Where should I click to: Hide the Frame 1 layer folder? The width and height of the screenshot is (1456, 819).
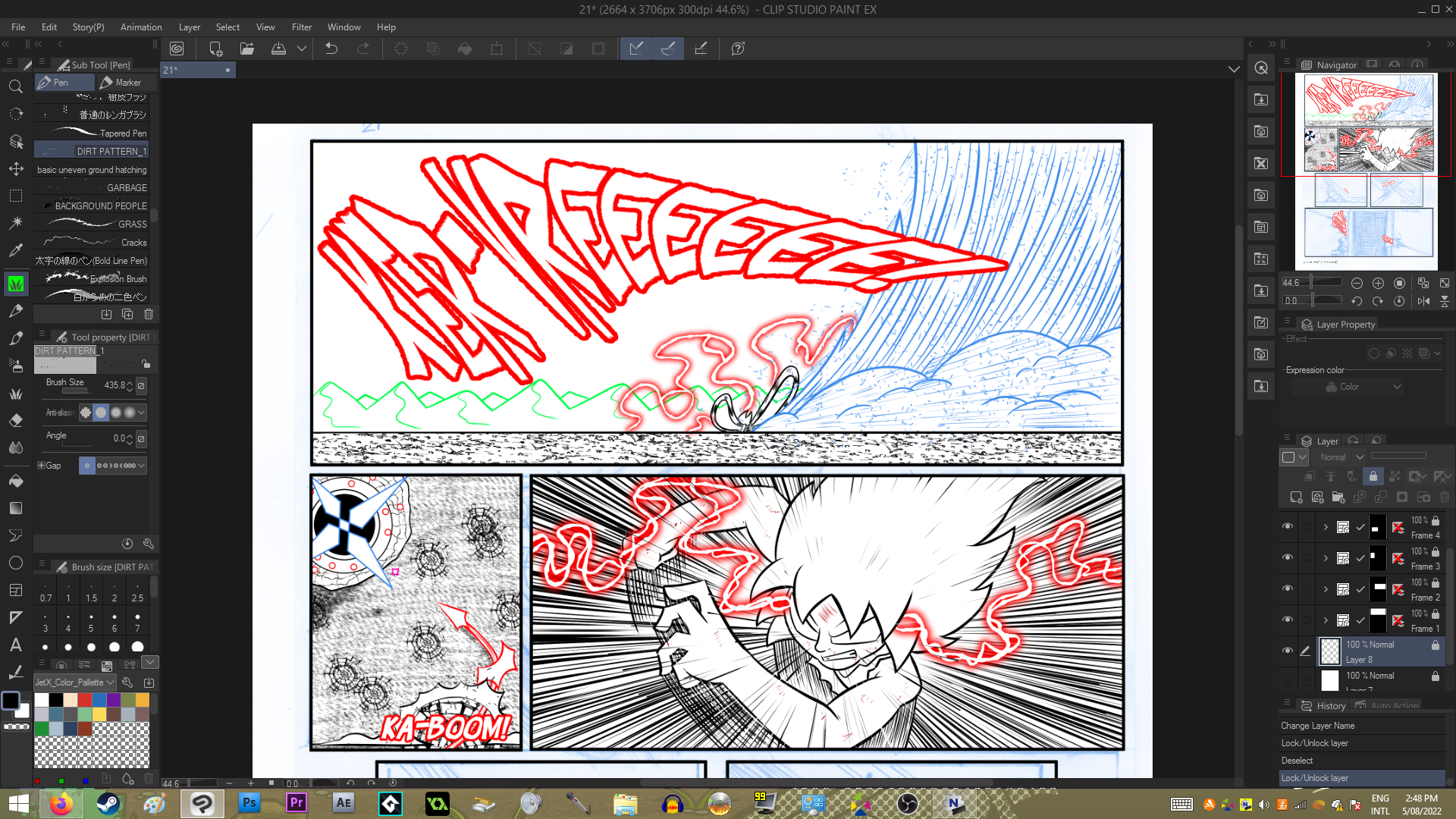tap(1287, 620)
